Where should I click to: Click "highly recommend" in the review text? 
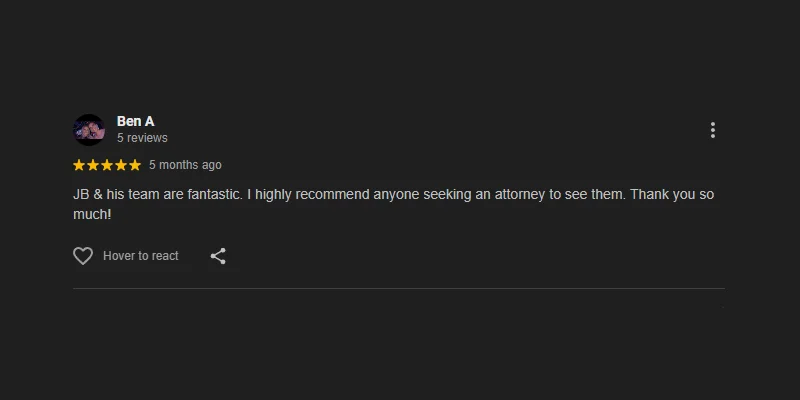point(312,194)
